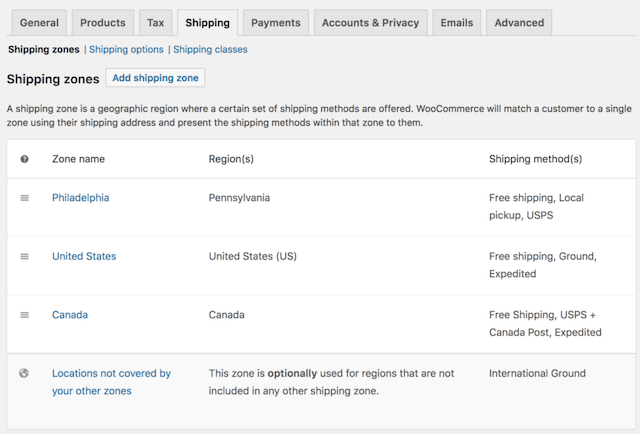Open the General settings tab
The image size is (640, 434).
(39, 22)
